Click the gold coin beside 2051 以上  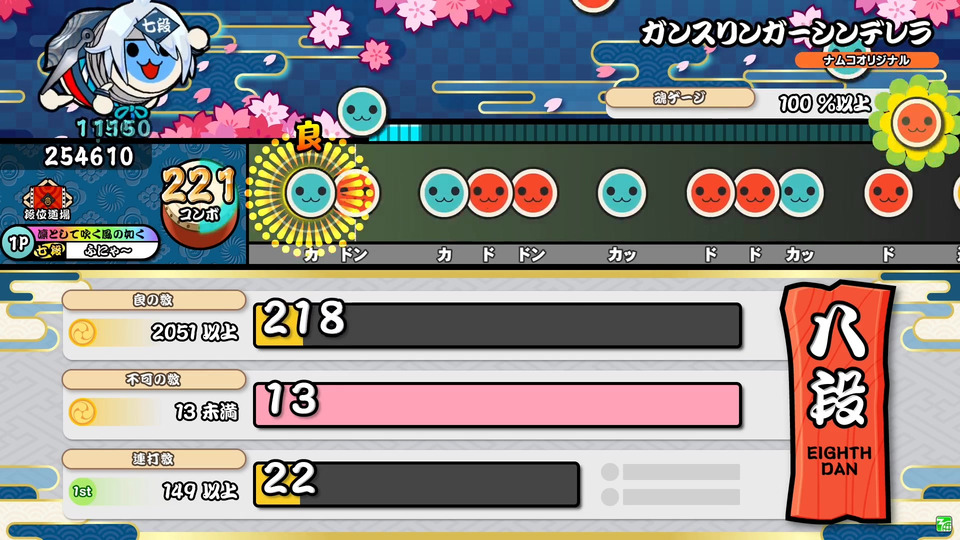pyautogui.click(x=82, y=333)
